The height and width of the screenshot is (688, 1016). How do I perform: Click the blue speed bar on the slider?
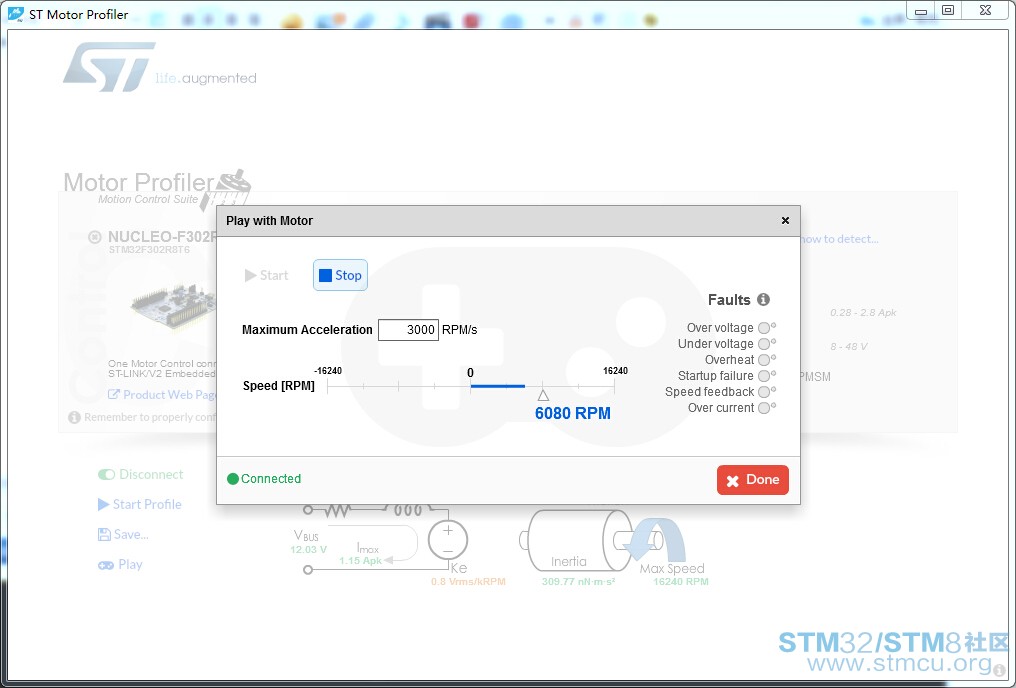tap(498, 386)
